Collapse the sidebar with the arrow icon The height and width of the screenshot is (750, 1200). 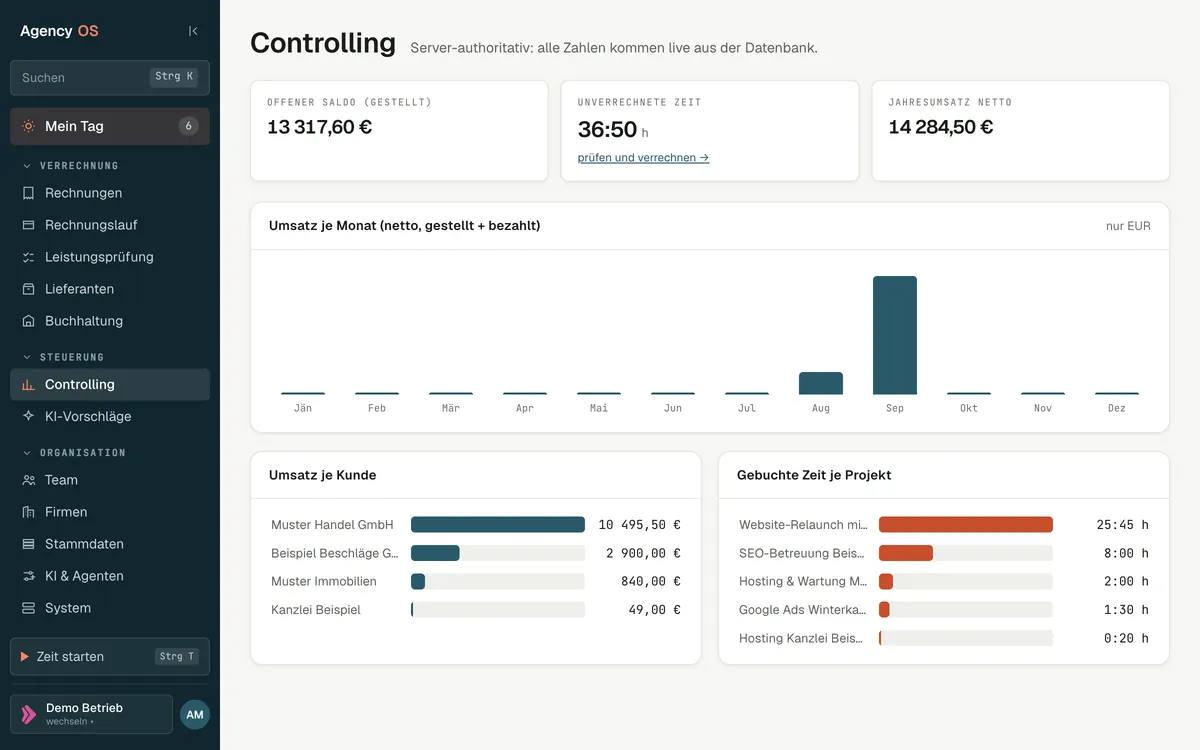(x=193, y=31)
